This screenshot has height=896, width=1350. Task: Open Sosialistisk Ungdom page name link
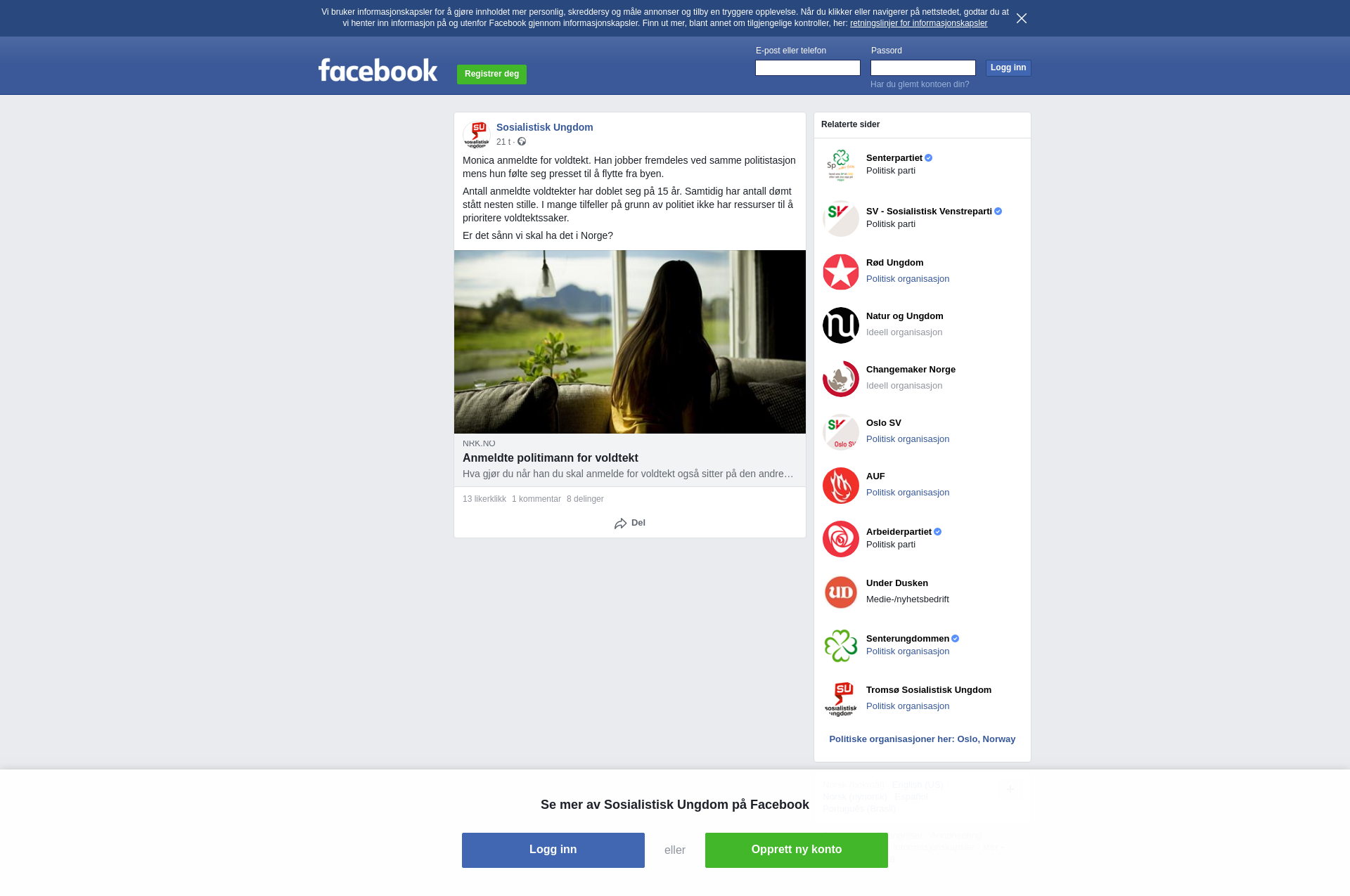[x=544, y=127]
